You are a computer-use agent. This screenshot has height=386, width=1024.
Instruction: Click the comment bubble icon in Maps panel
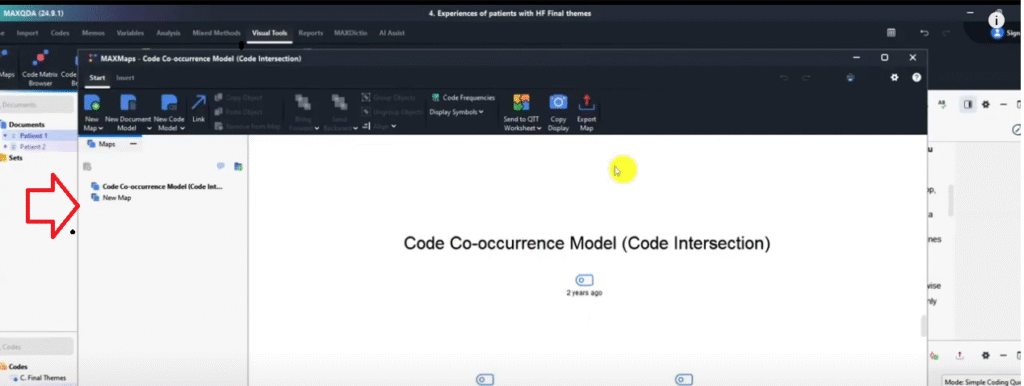[221, 167]
